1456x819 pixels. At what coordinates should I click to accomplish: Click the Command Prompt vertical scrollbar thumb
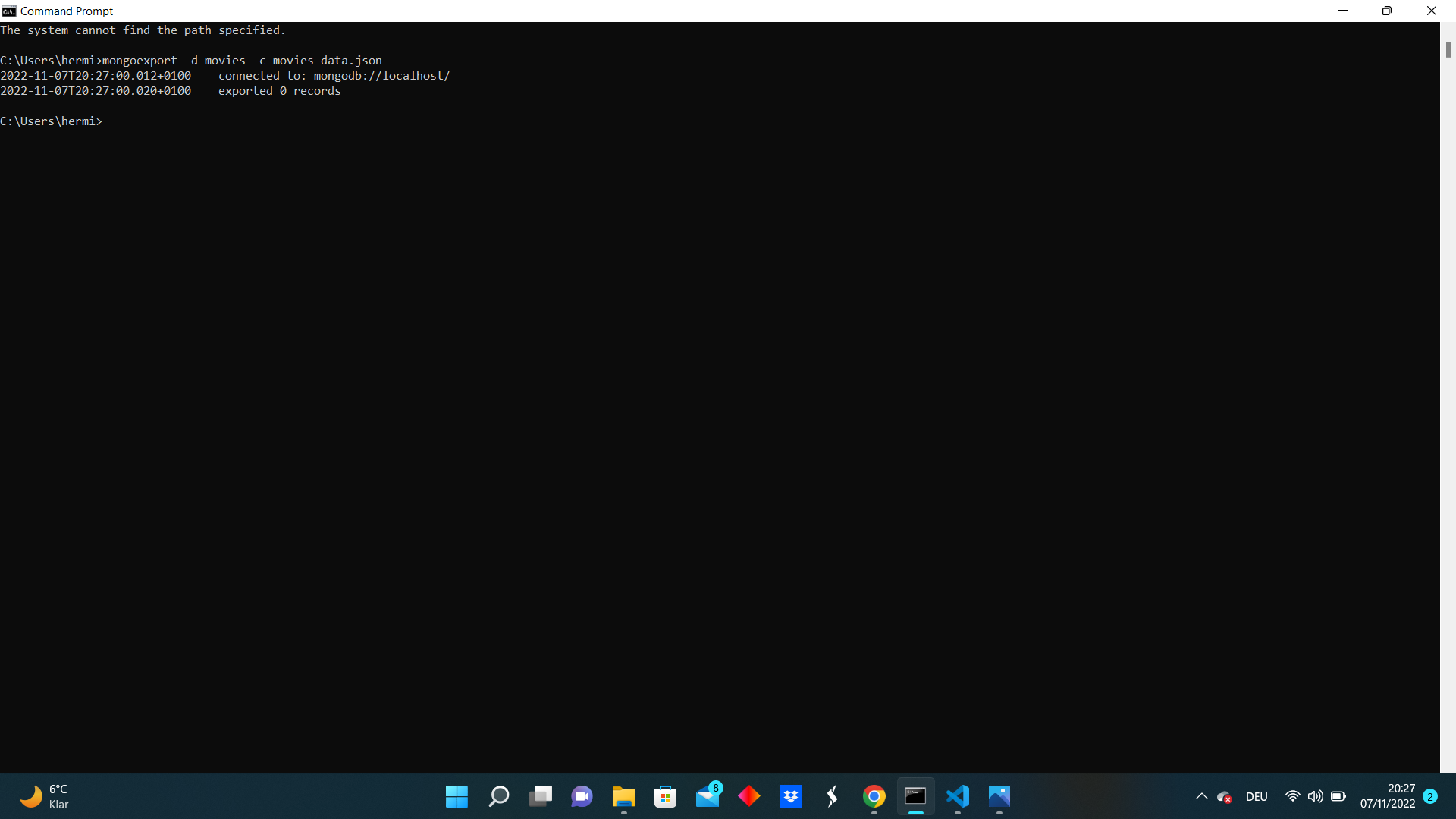coord(1448,49)
